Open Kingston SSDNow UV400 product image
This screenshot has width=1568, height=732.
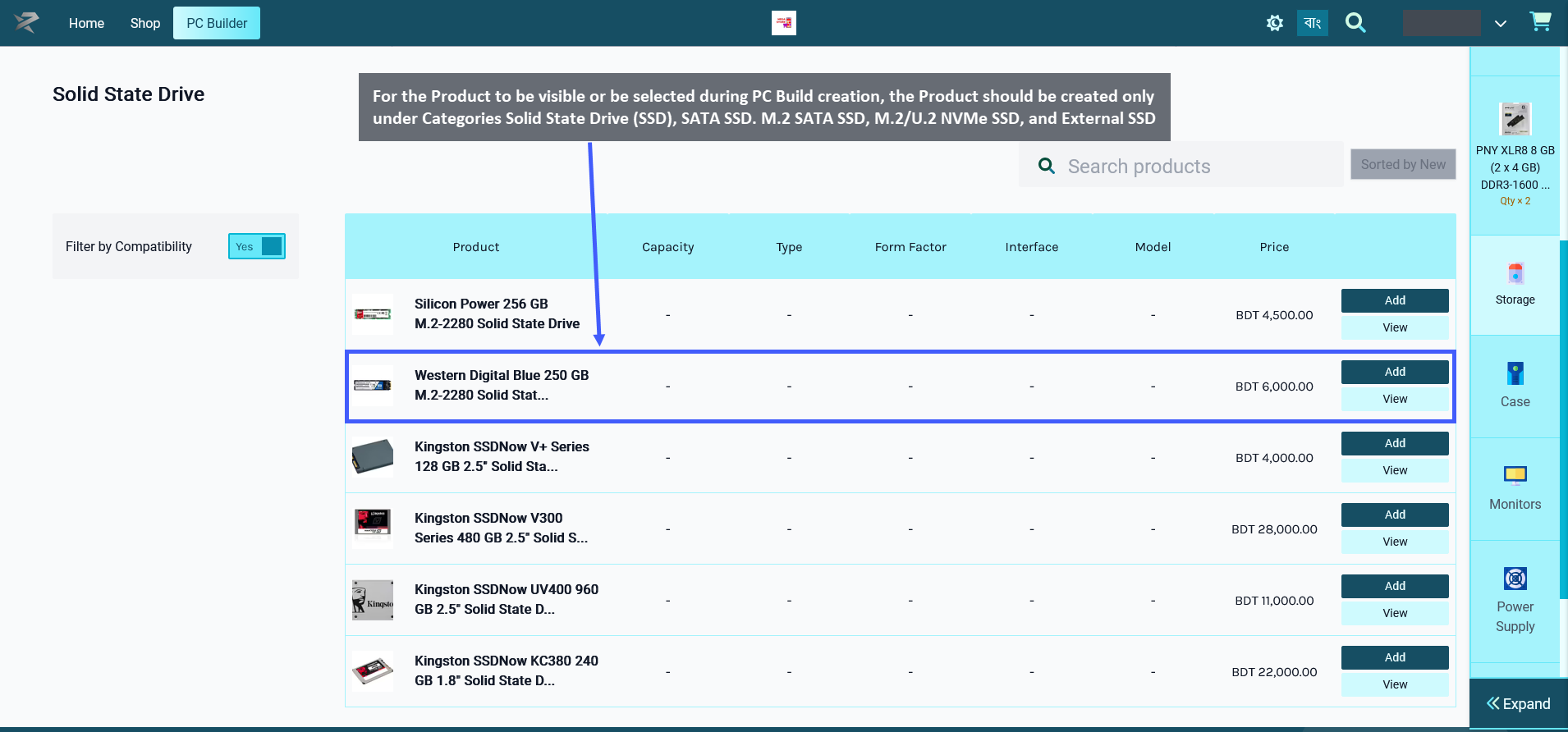pos(373,600)
